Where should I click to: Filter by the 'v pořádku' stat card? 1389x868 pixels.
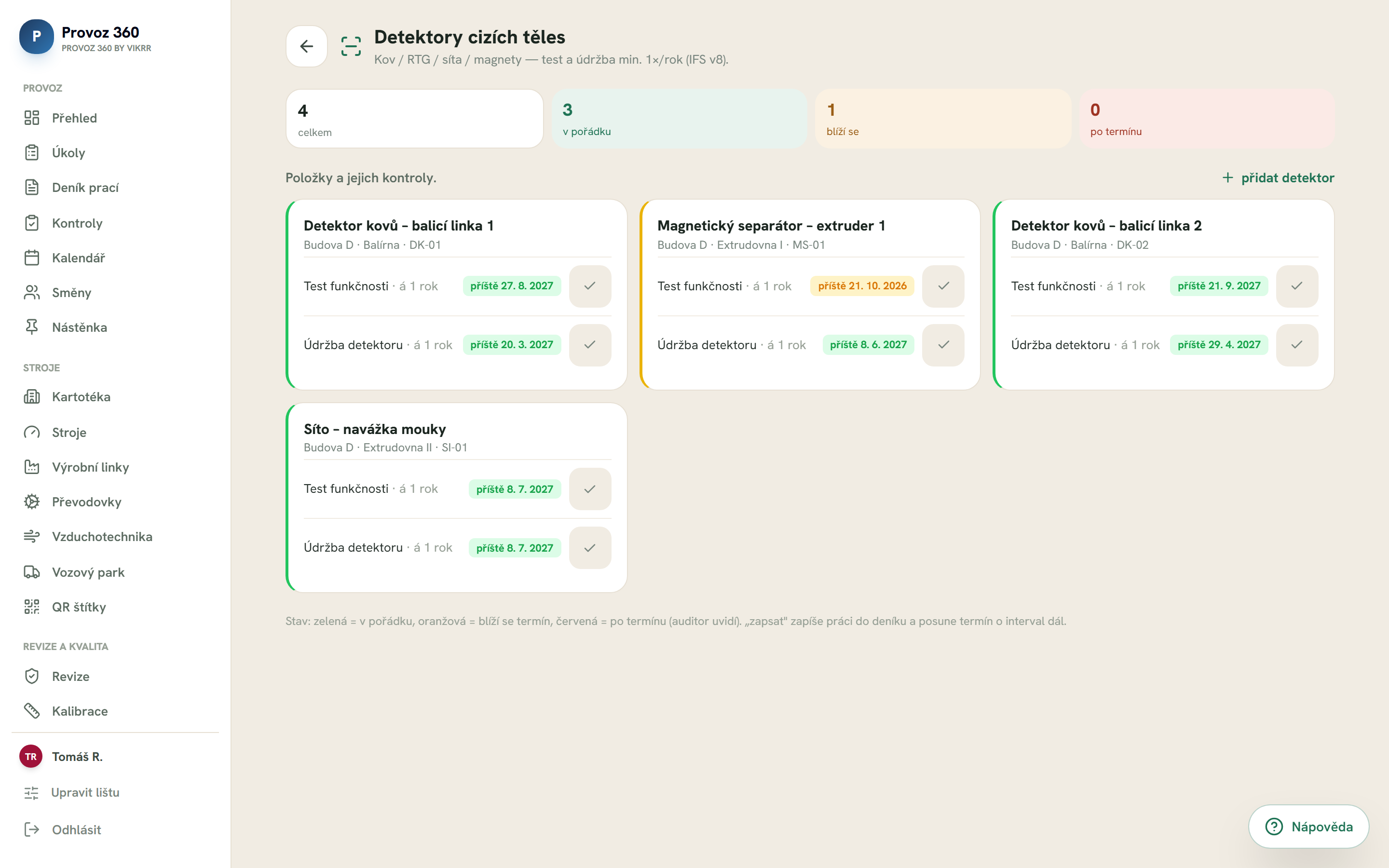[x=680, y=119]
